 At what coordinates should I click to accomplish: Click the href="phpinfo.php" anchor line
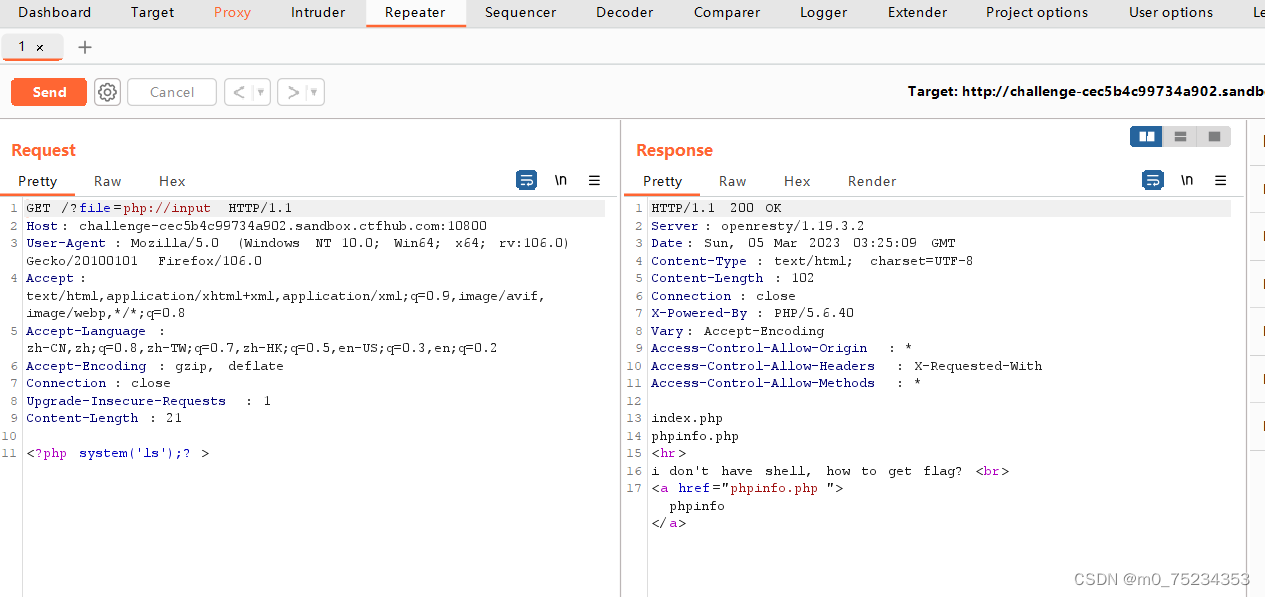(747, 488)
